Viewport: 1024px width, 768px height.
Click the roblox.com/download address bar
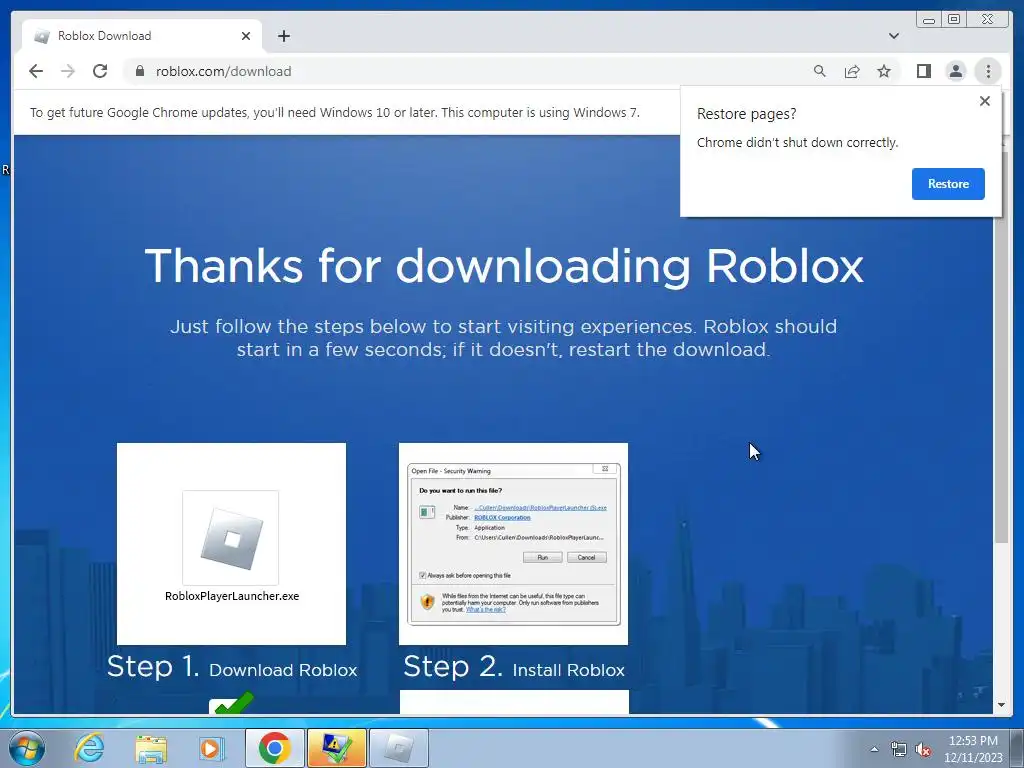pos(223,71)
